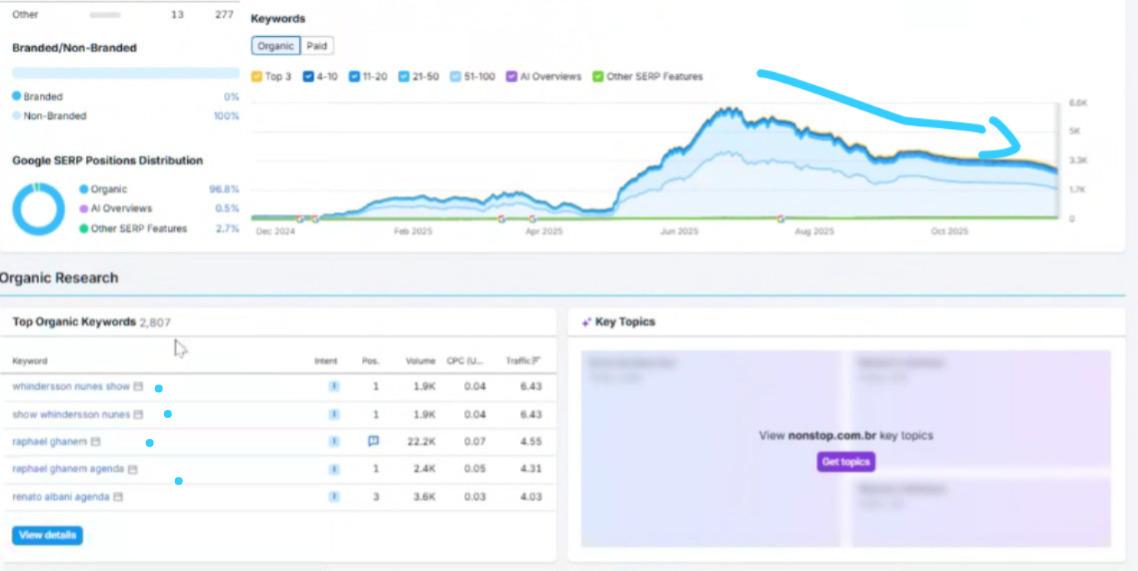The image size is (1138, 571).
Task: Open the 'whindersson nunes show' keyword link
Action: click(x=71, y=387)
